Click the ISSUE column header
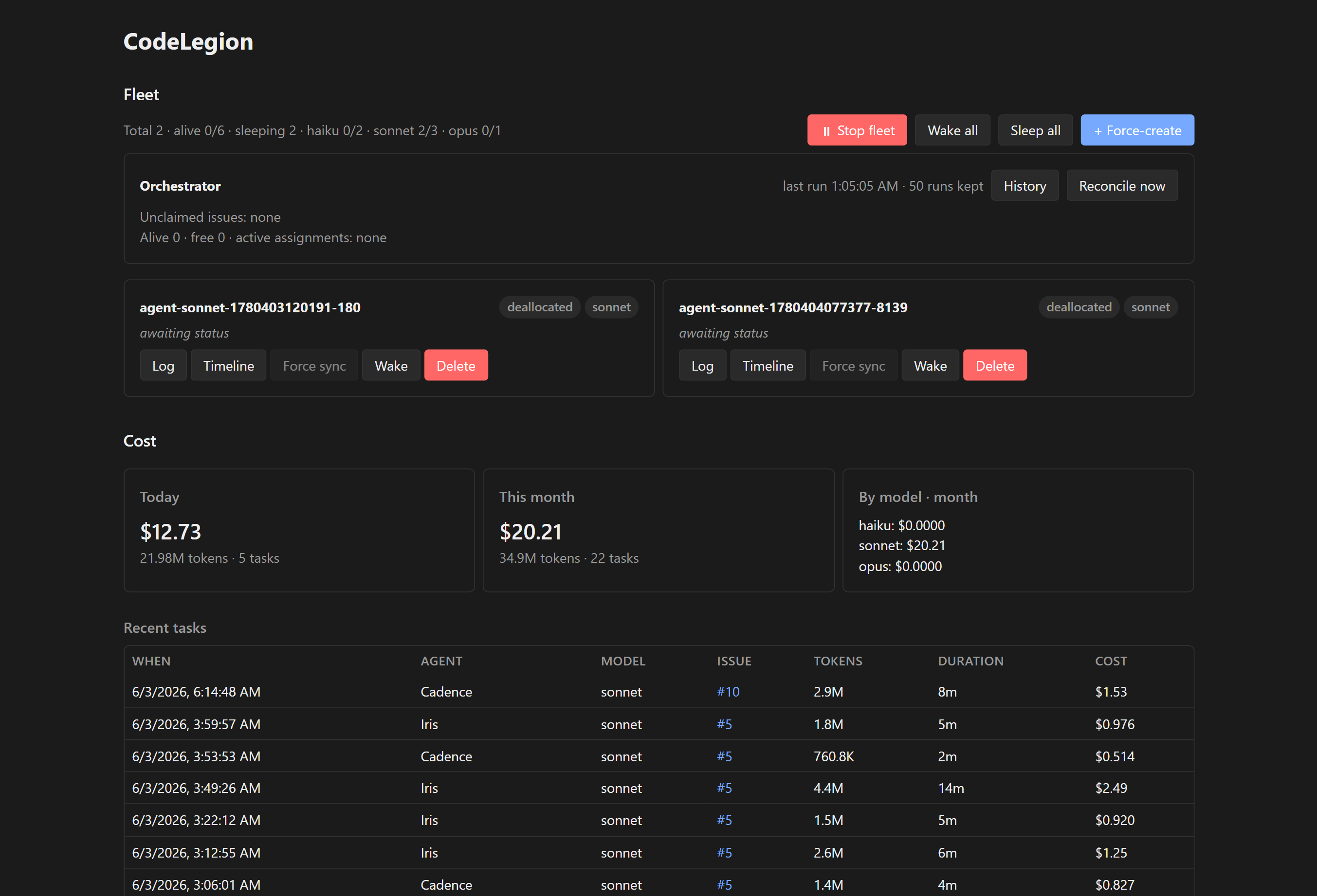This screenshot has height=896, width=1317. click(734, 661)
